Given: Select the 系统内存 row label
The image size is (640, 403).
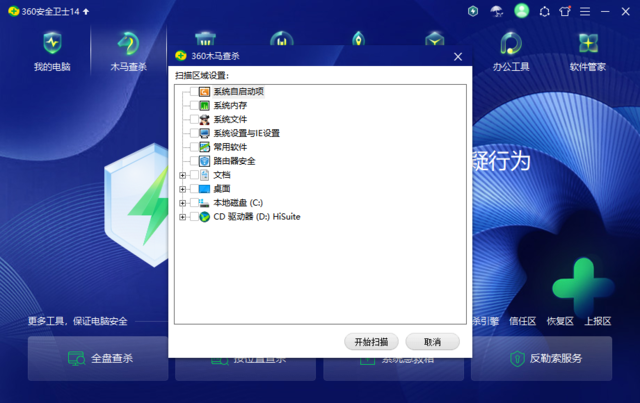Looking at the screenshot, I should pos(230,105).
